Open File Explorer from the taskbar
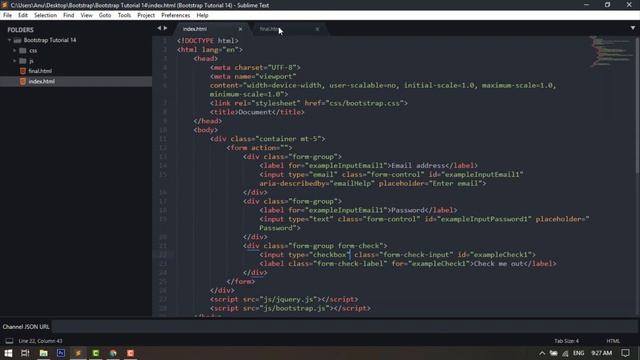The width and height of the screenshot is (640, 360). click(x=43, y=353)
